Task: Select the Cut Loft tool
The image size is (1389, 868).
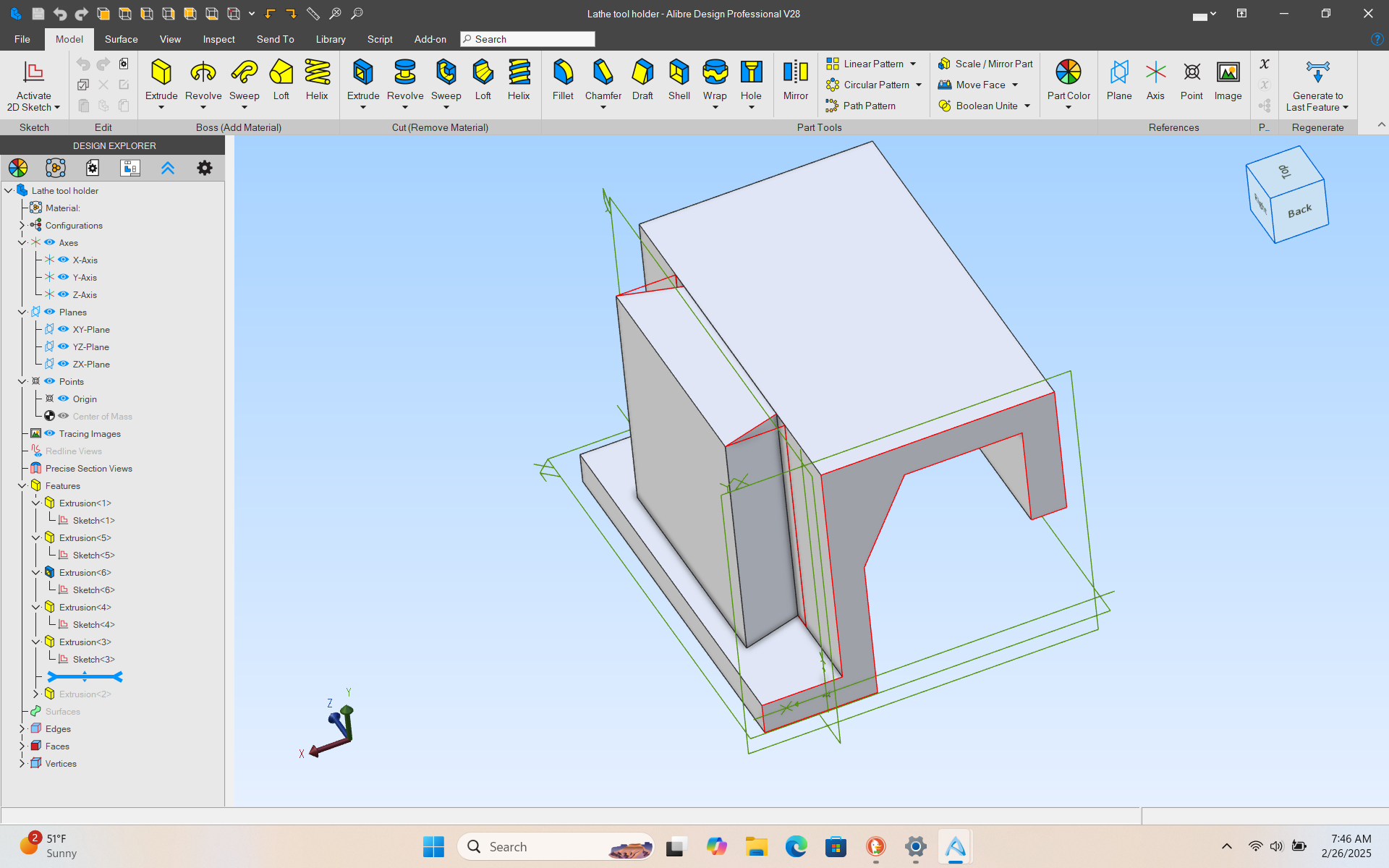Action: click(483, 80)
